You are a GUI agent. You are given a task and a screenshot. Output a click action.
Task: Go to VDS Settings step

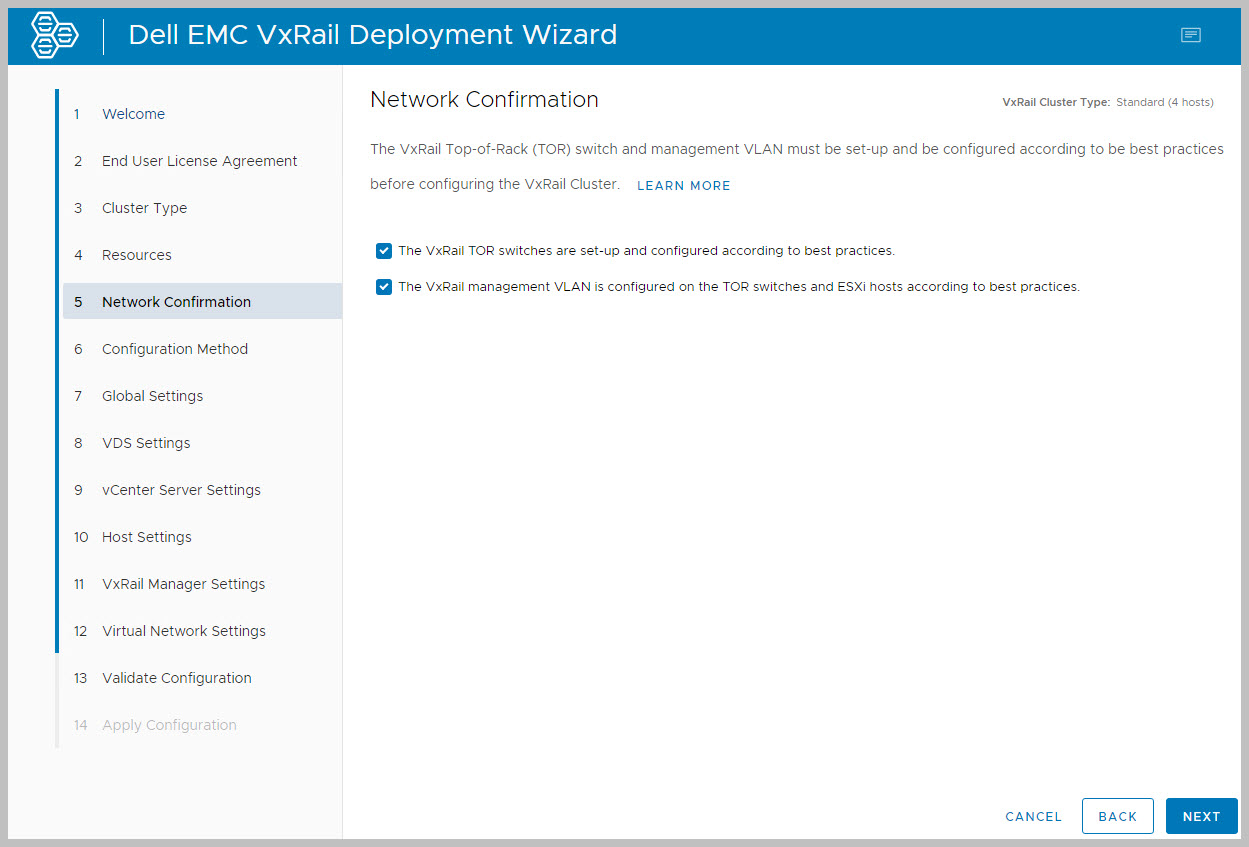pyautogui.click(x=146, y=443)
